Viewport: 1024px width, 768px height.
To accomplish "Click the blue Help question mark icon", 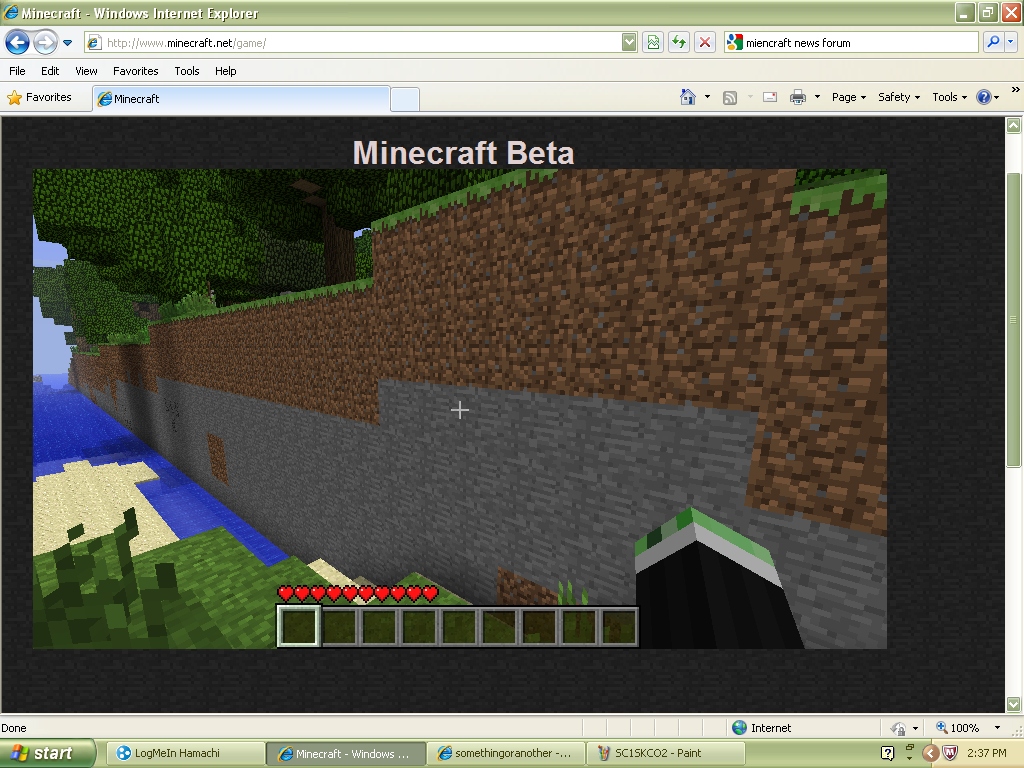I will tap(984, 97).
